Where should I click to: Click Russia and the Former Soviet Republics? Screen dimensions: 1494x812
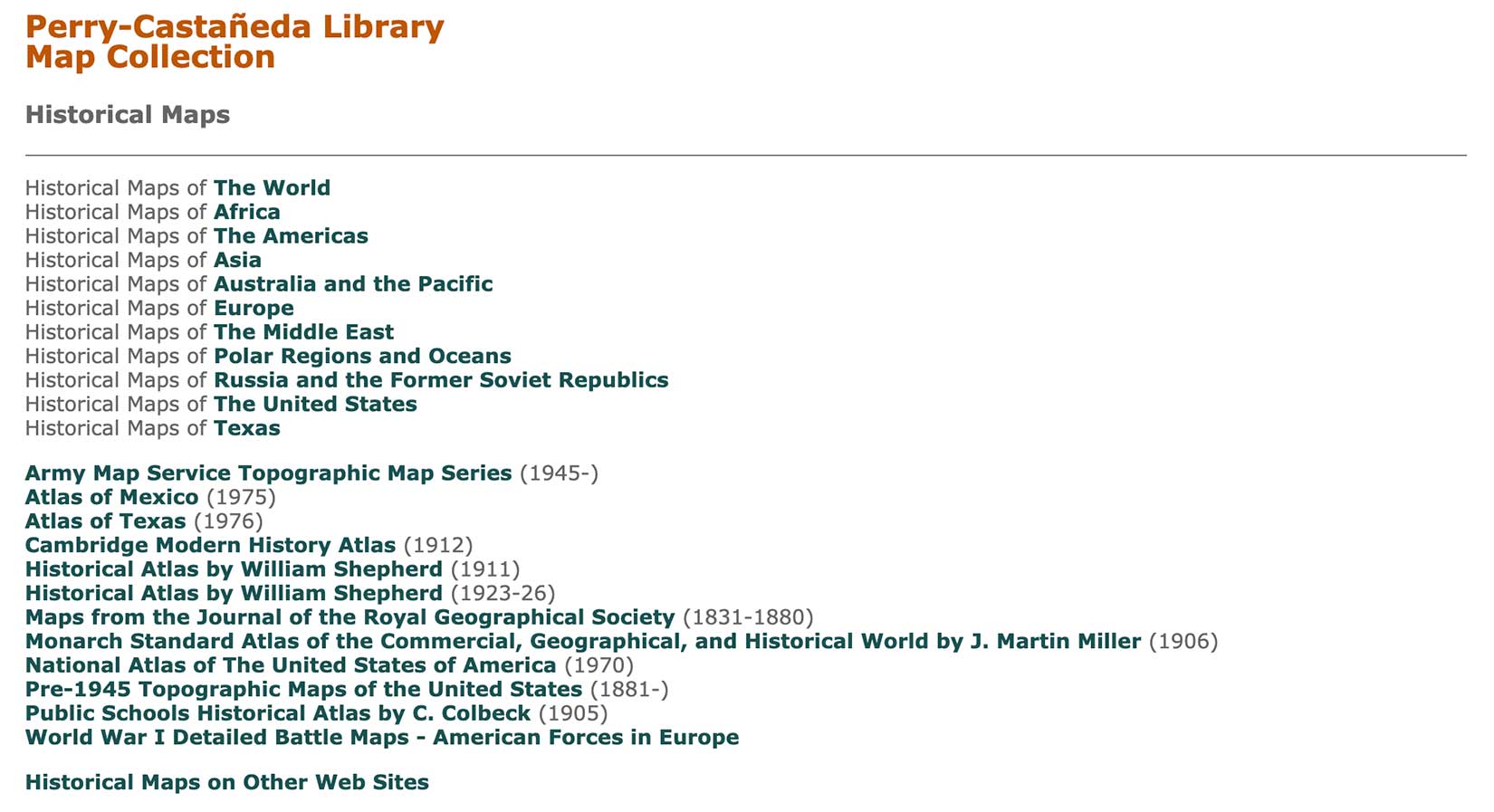click(441, 380)
